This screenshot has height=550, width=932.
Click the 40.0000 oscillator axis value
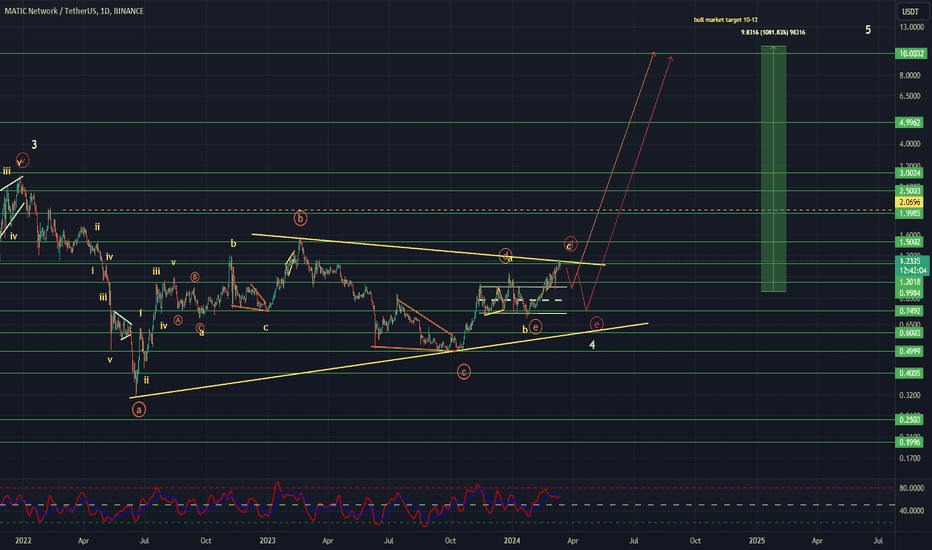click(912, 511)
